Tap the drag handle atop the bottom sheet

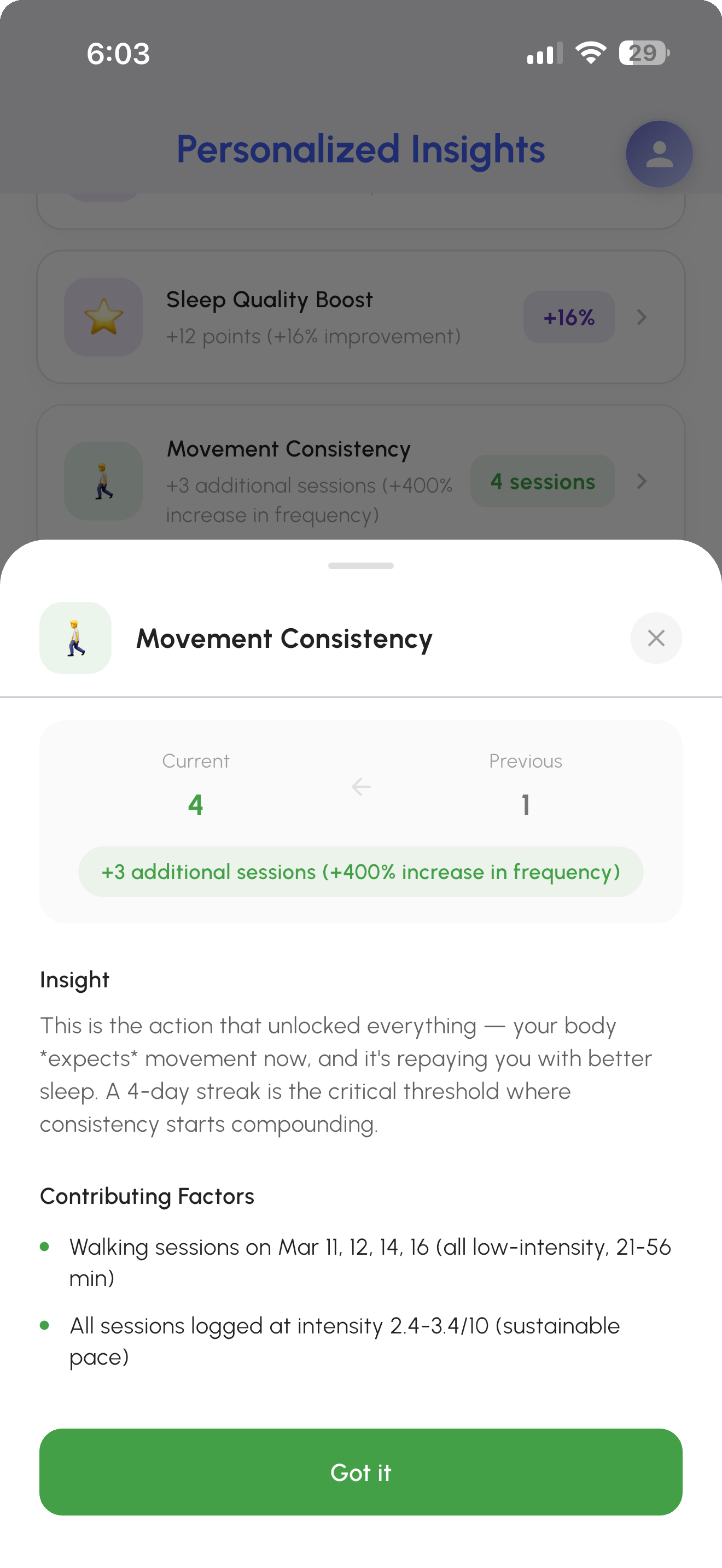[x=360, y=565]
